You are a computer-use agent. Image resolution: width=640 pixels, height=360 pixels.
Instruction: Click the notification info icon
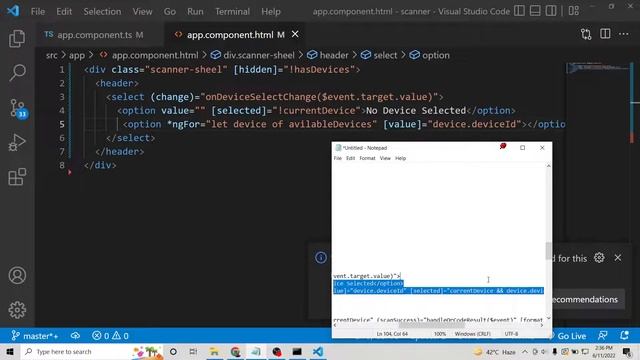click(x=321, y=258)
